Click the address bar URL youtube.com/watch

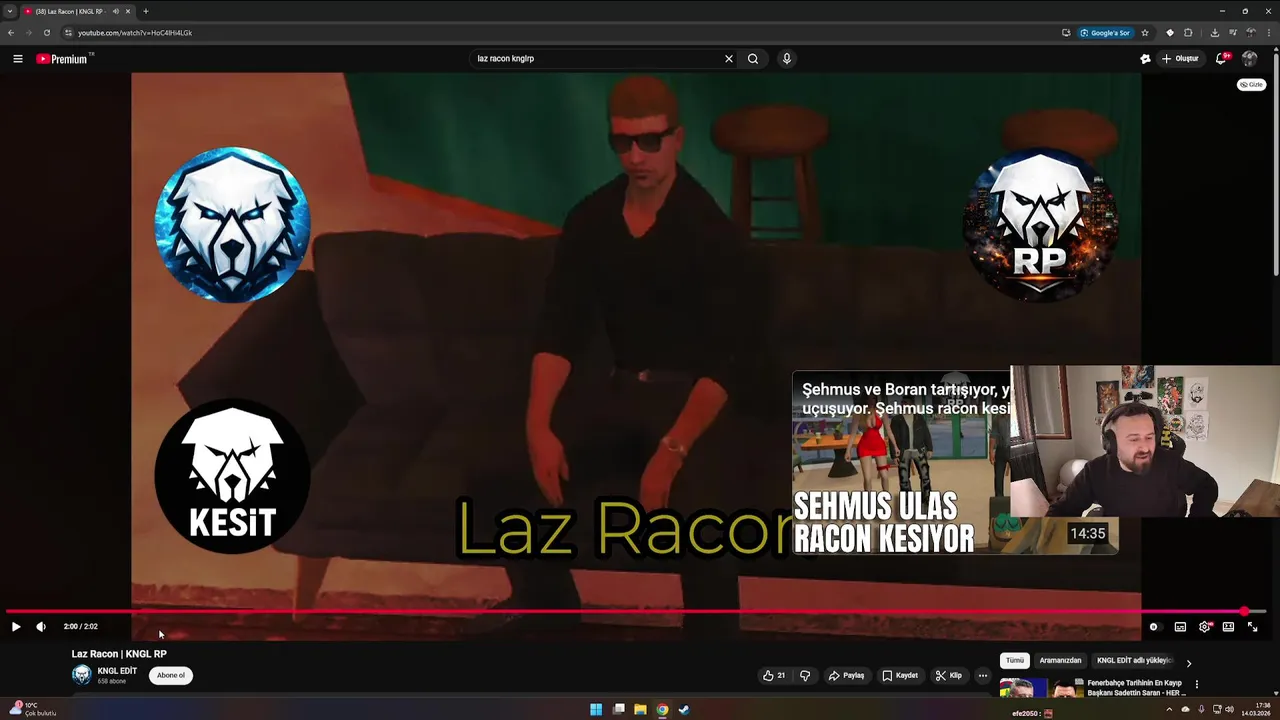[x=135, y=33]
